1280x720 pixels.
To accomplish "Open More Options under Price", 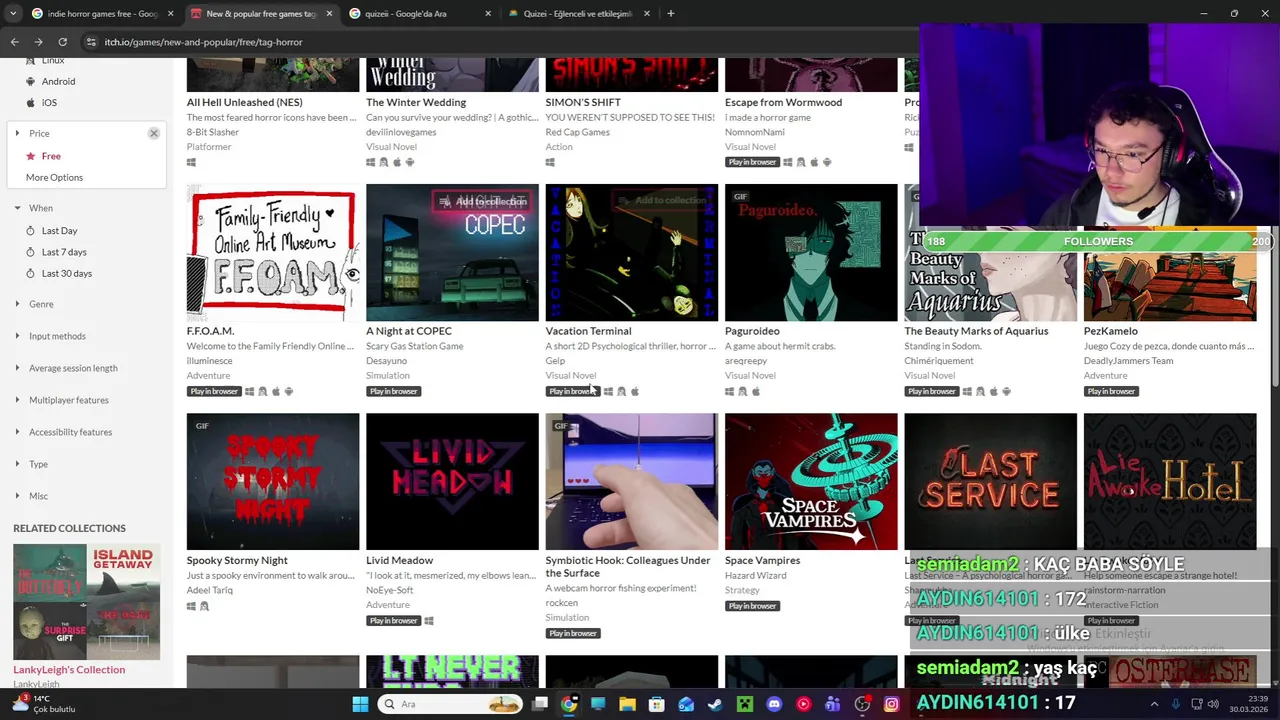I will point(54,177).
